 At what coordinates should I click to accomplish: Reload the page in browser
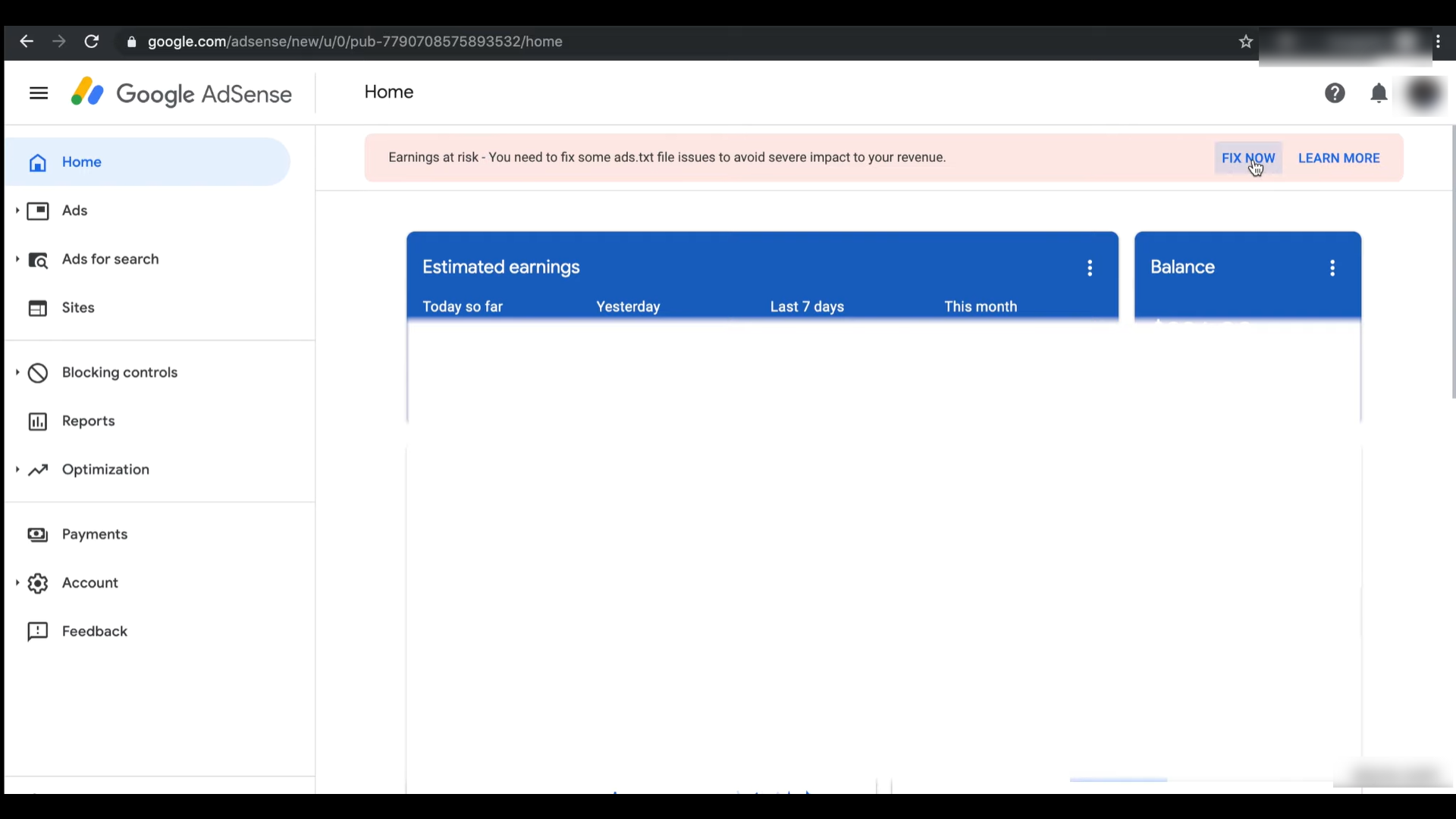click(92, 42)
